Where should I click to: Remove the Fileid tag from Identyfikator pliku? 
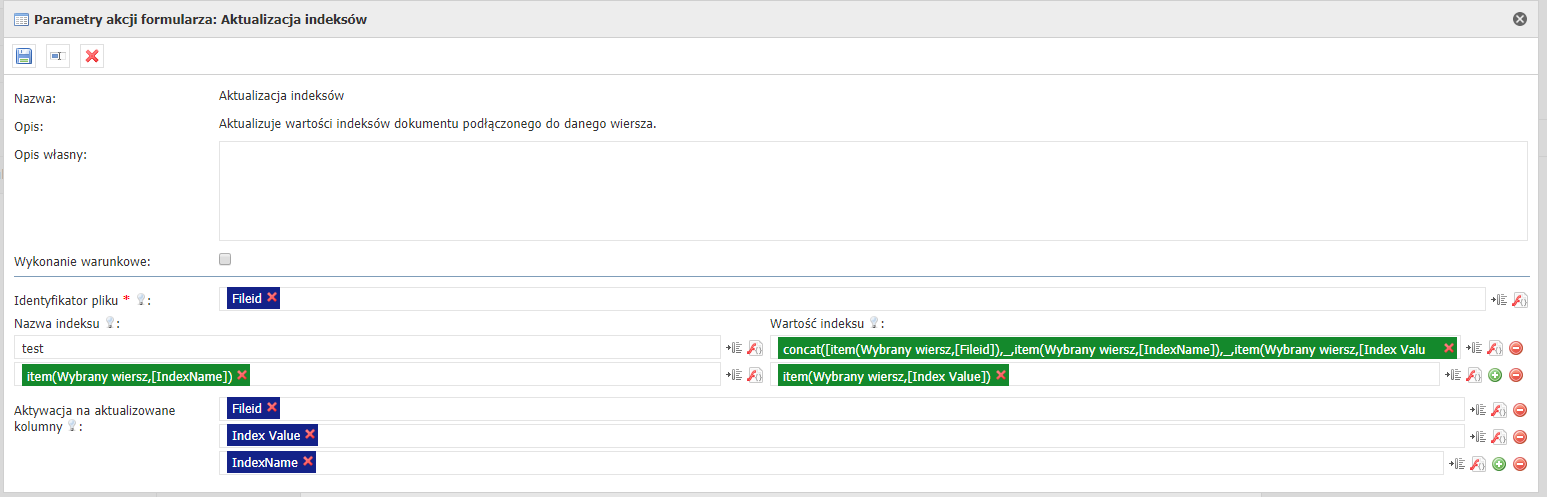[x=272, y=297]
